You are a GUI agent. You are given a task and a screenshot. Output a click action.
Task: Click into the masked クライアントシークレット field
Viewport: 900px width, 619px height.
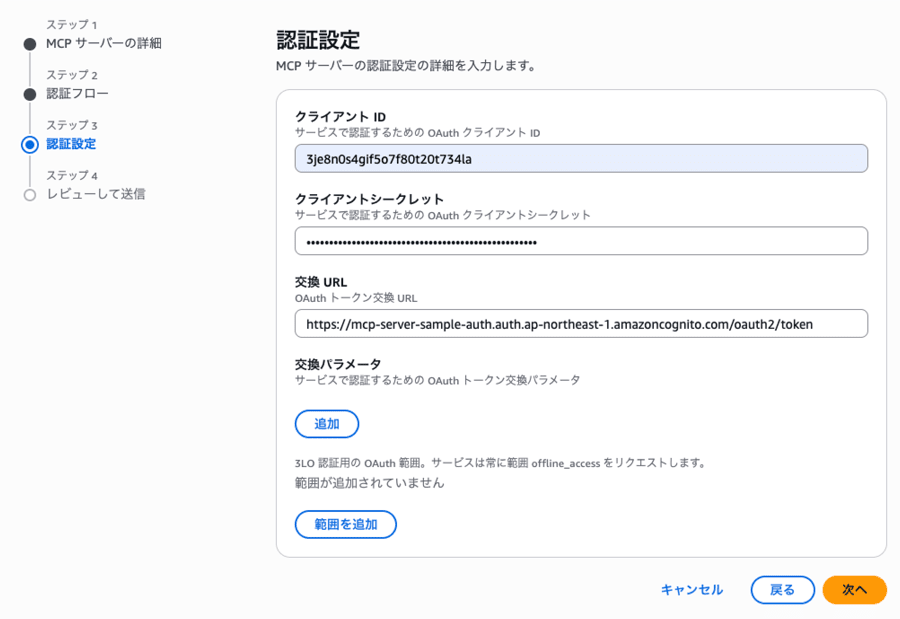pos(581,241)
